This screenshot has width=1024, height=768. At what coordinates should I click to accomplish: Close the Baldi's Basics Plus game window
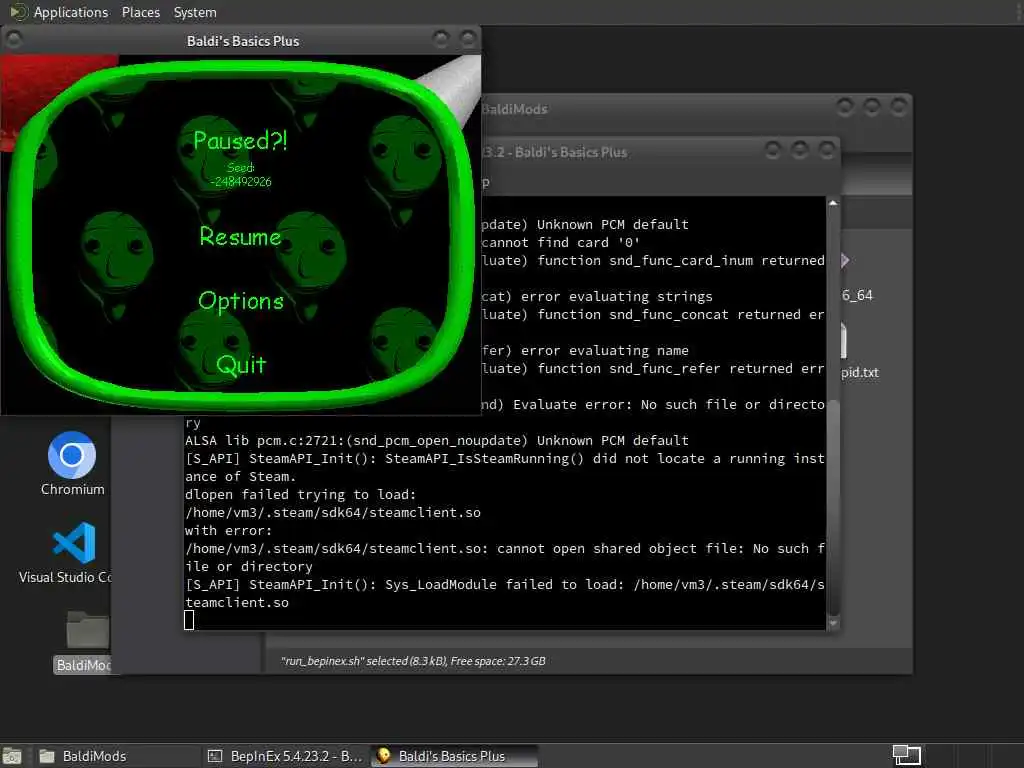(x=468, y=40)
